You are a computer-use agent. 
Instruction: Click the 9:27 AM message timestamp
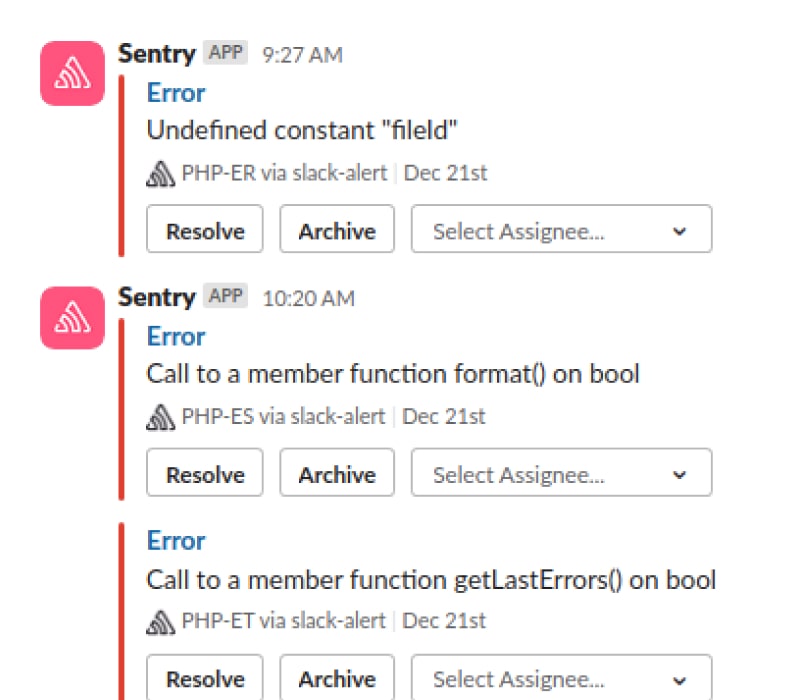[302, 55]
